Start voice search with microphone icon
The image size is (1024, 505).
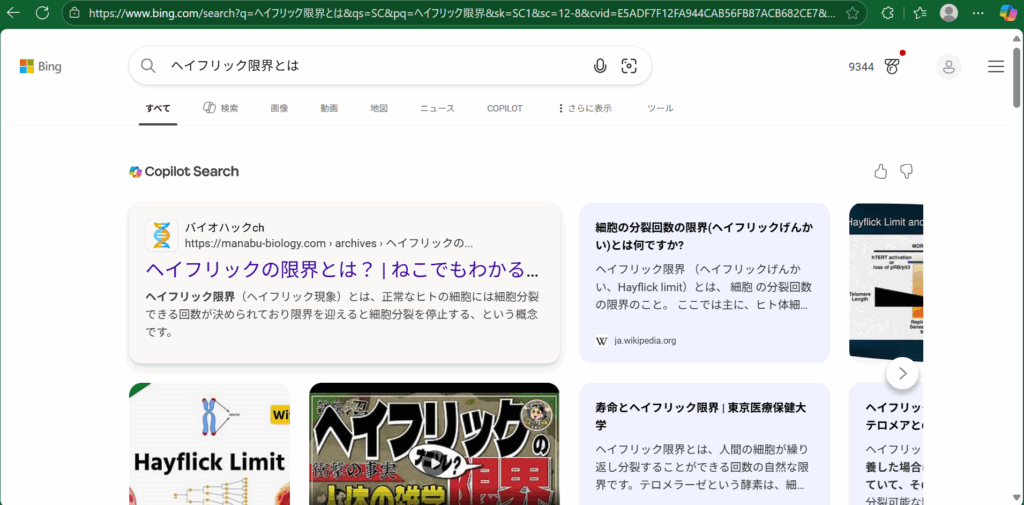click(x=600, y=66)
